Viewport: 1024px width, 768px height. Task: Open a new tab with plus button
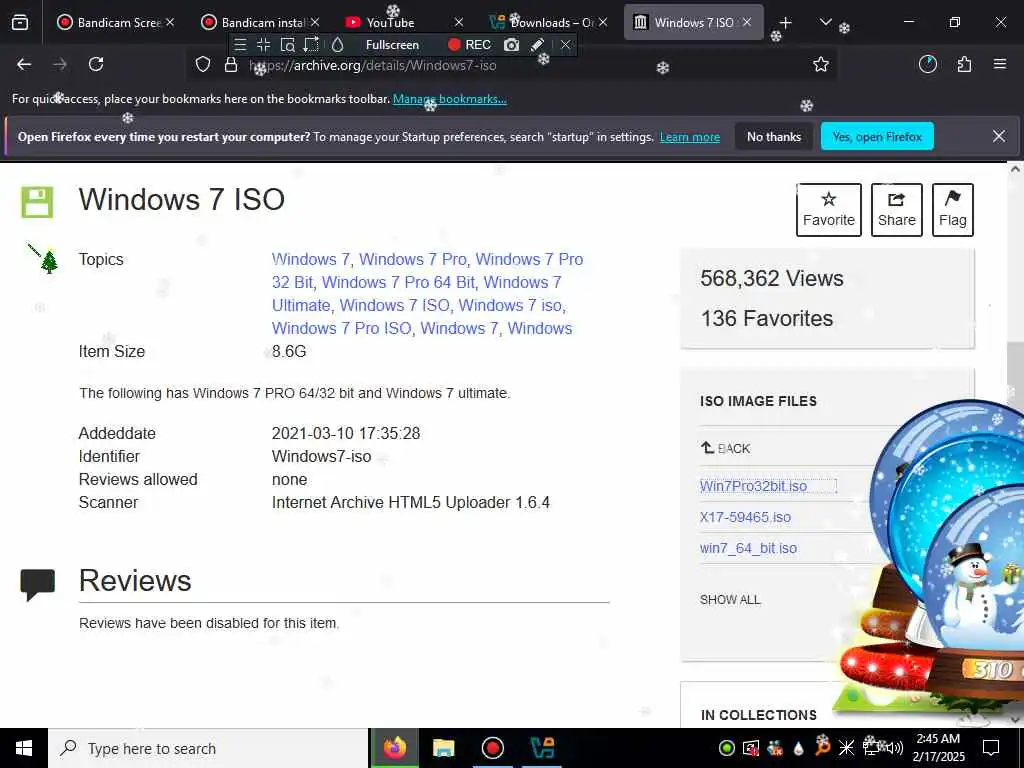point(786,23)
